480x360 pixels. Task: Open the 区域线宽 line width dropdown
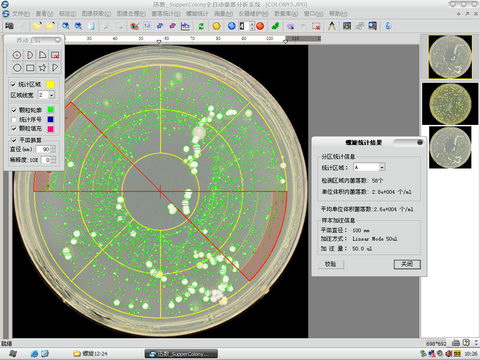tap(52, 95)
